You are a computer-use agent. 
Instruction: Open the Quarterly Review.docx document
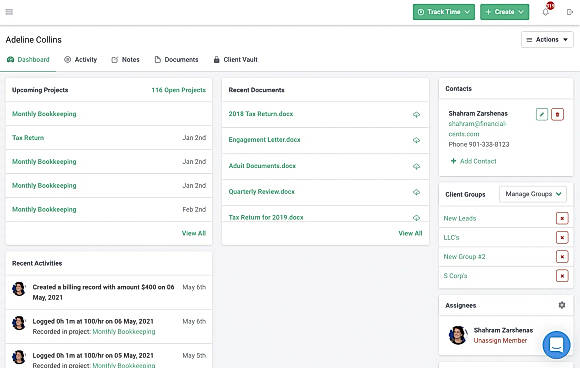[262, 192]
